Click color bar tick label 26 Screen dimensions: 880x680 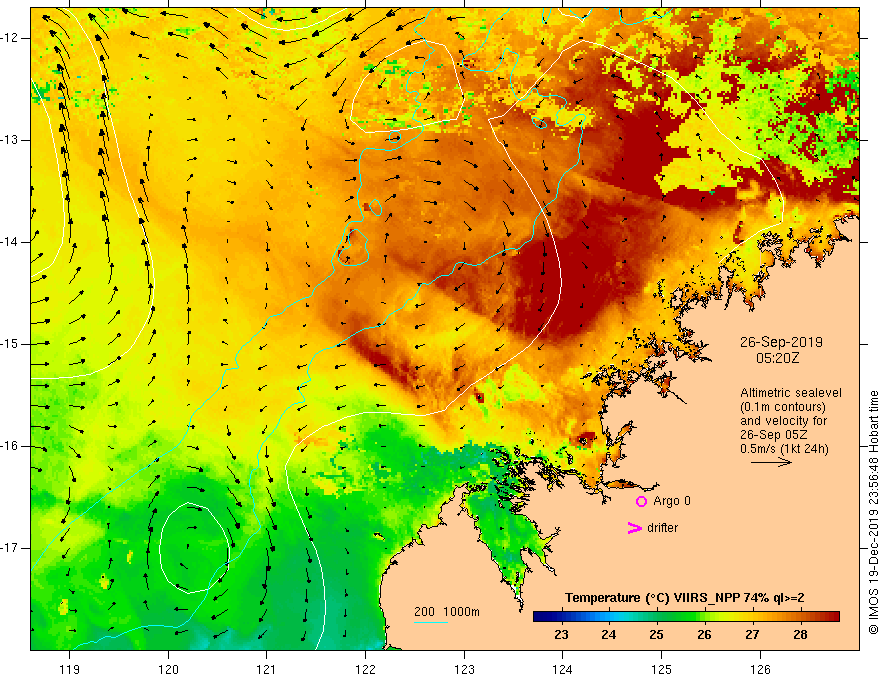[x=704, y=635]
